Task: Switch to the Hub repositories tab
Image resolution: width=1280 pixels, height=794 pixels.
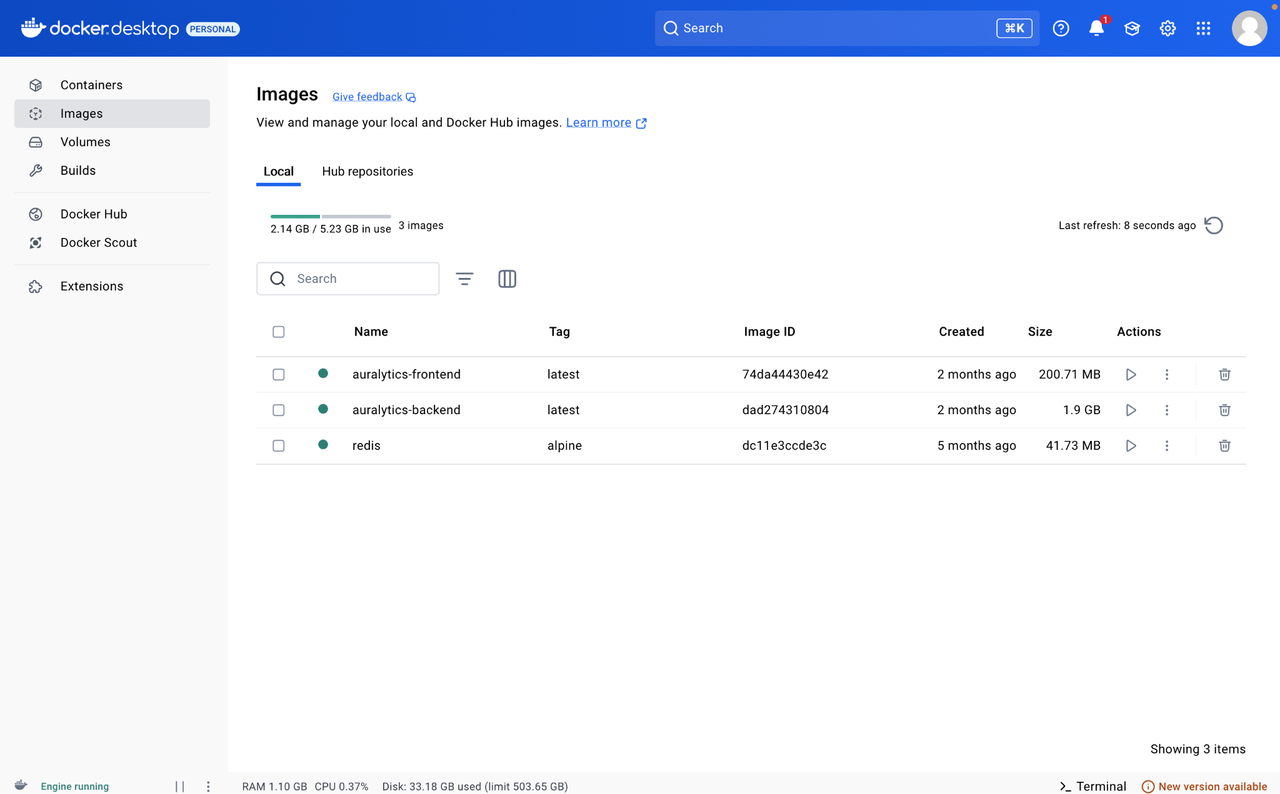Action: click(367, 171)
